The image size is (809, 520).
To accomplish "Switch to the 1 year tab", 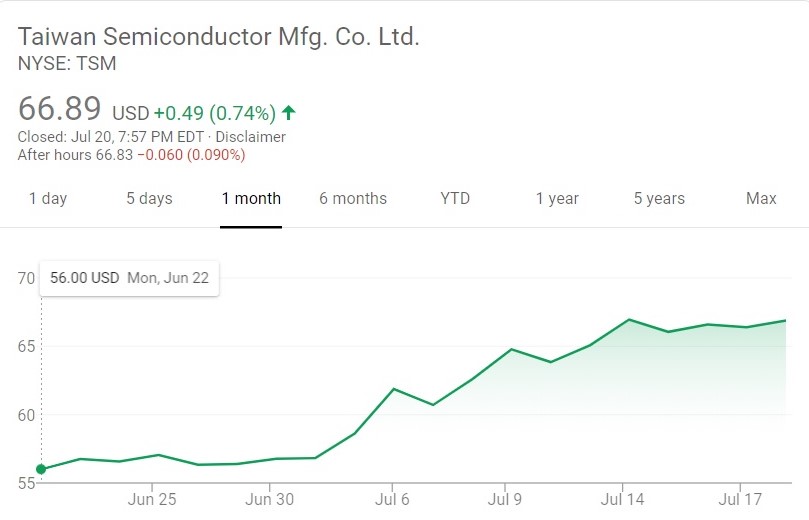I will 557,198.
